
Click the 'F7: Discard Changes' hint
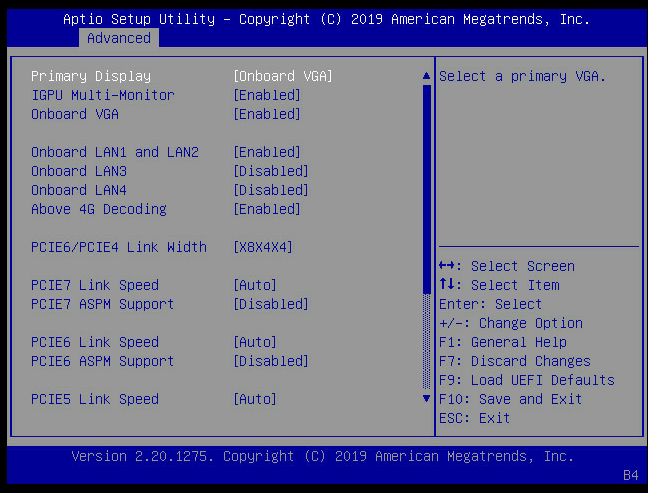tap(515, 361)
